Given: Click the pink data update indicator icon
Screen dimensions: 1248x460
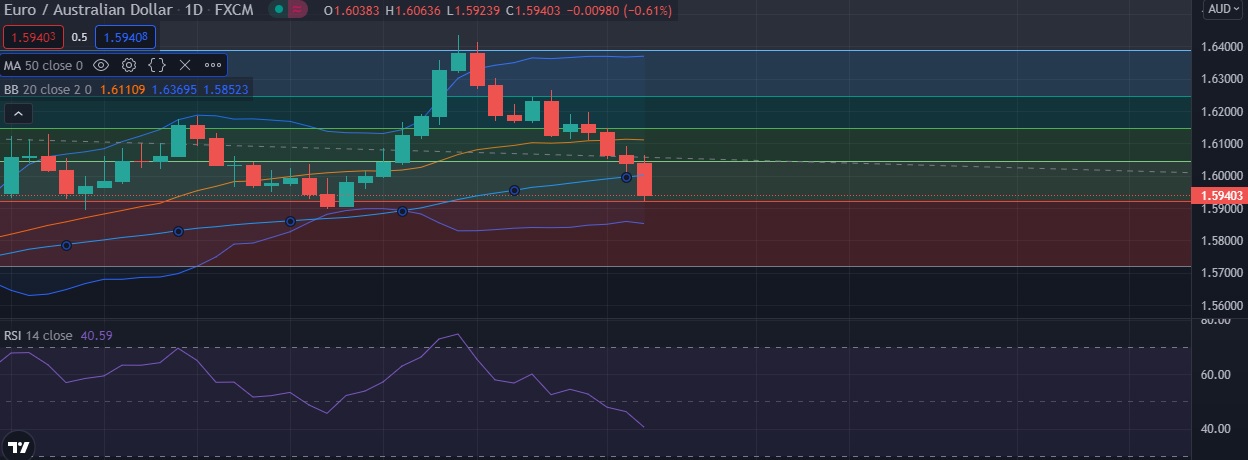Looking at the screenshot, I should pos(299,11).
